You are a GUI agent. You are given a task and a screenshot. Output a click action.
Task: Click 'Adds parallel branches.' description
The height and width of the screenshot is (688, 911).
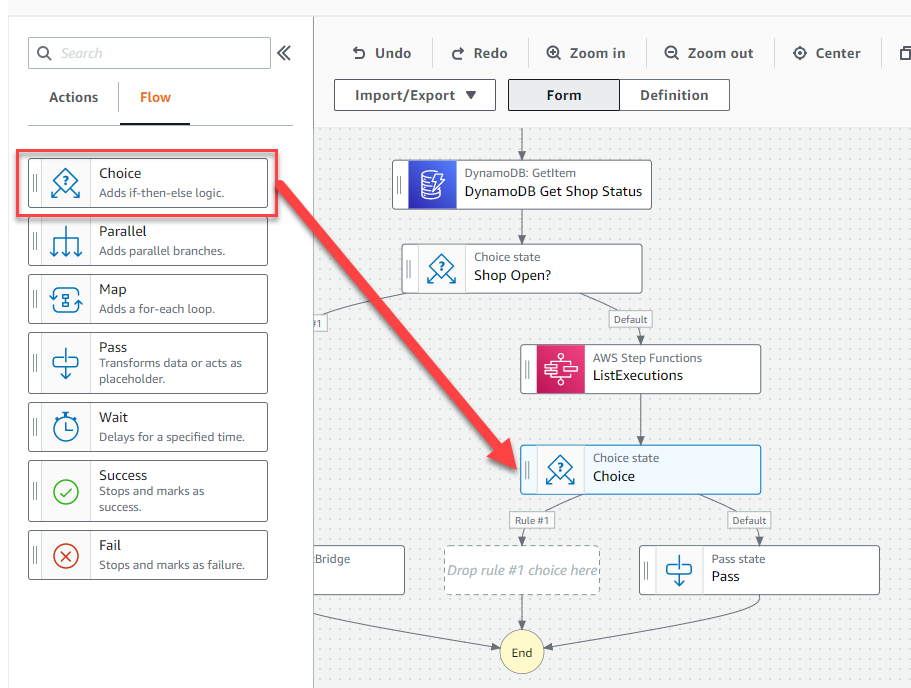tap(162, 251)
